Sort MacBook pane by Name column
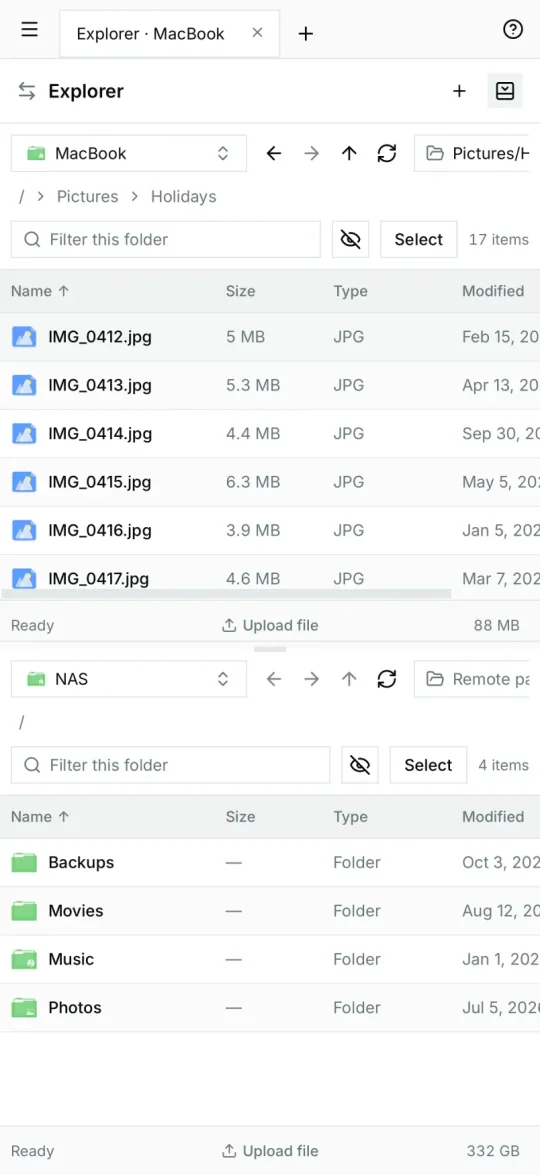Viewport: 540px width, 1175px height. click(x=40, y=292)
